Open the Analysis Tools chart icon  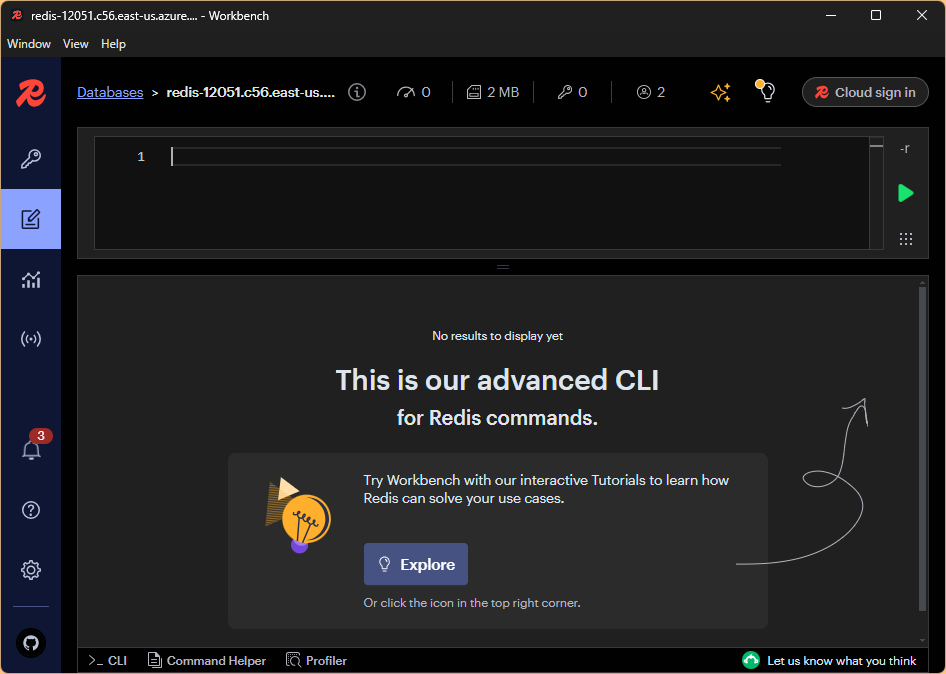coord(31,279)
